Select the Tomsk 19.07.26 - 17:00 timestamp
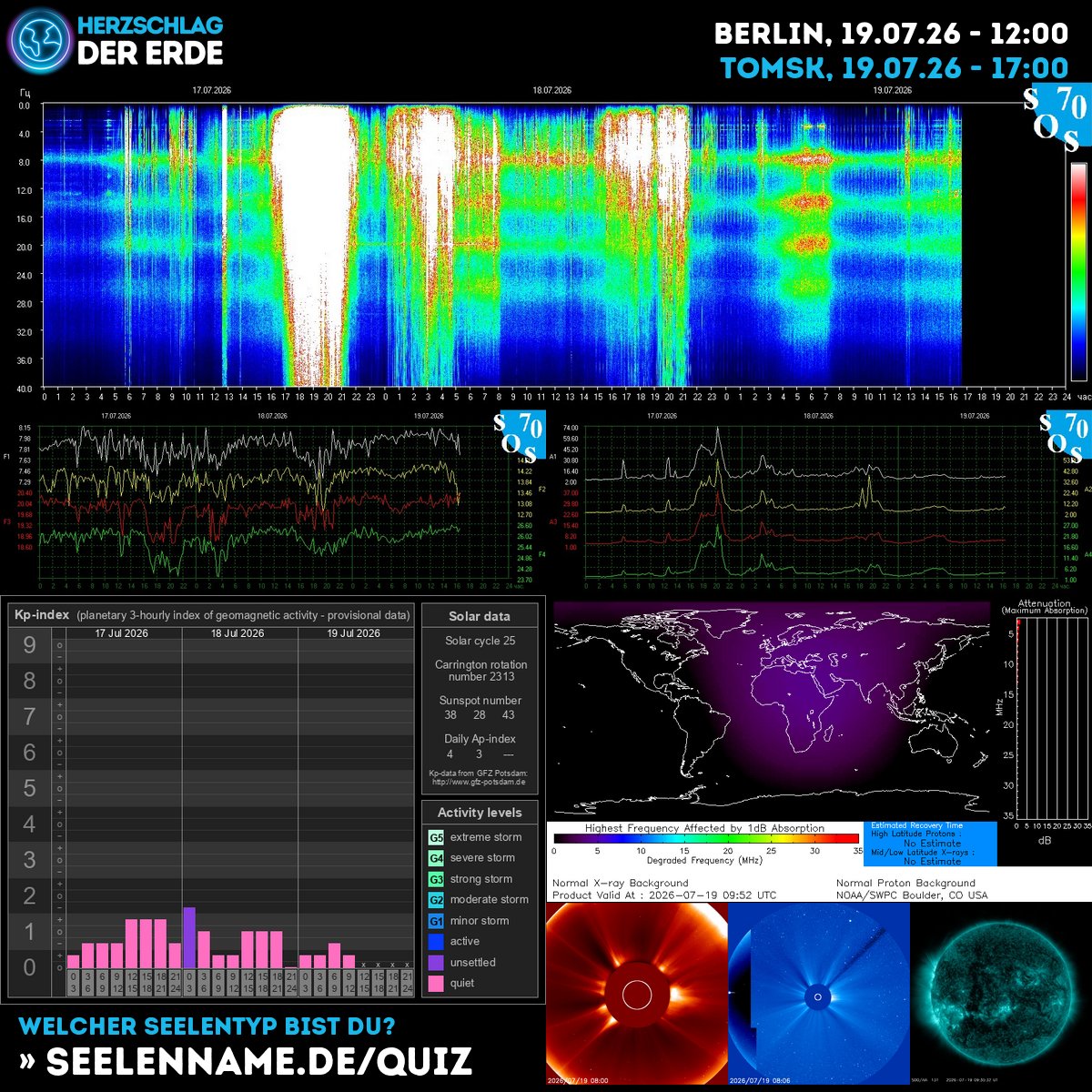Viewport: 1092px width, 1092px height. coord(895,68)
